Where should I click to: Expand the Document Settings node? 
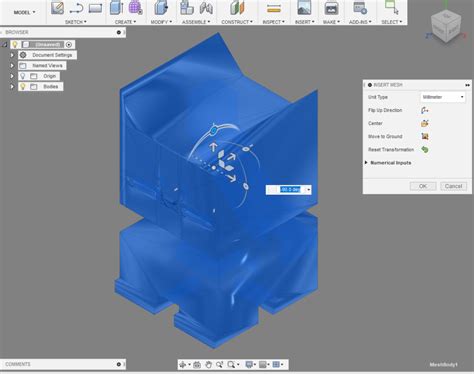(12, 55)
